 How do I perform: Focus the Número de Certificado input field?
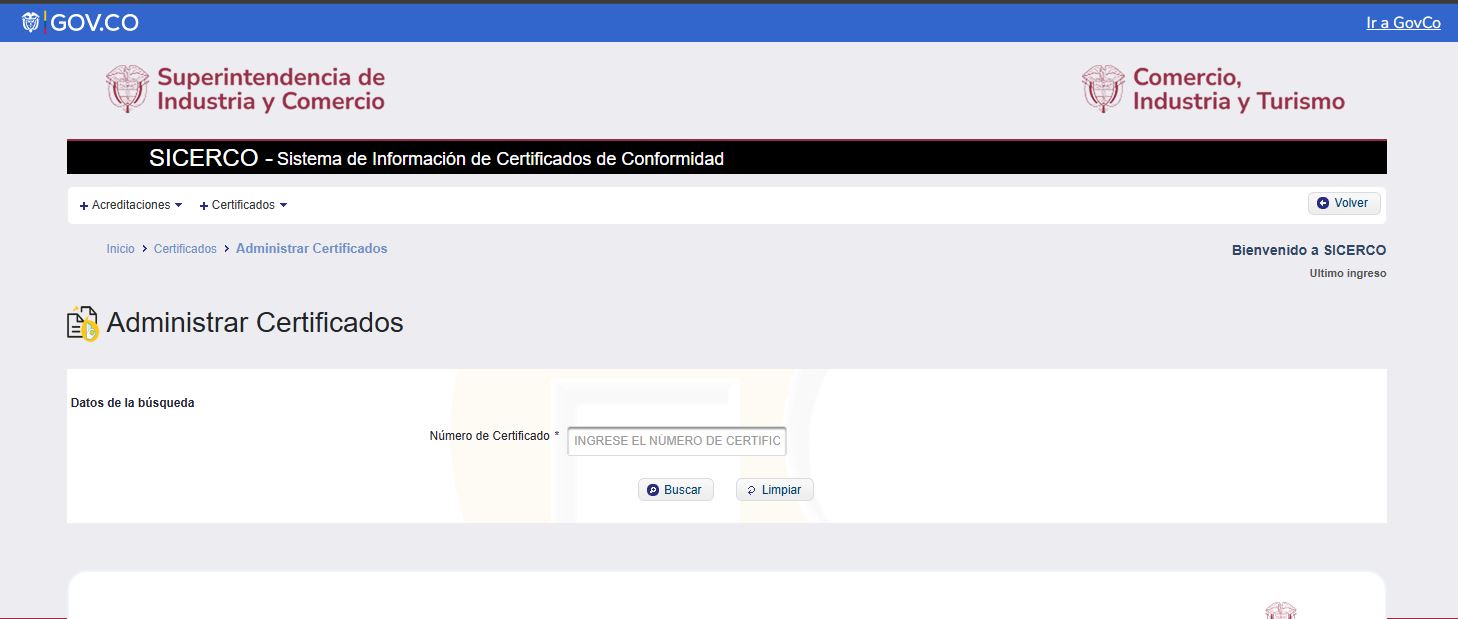(x=676, y=440)
